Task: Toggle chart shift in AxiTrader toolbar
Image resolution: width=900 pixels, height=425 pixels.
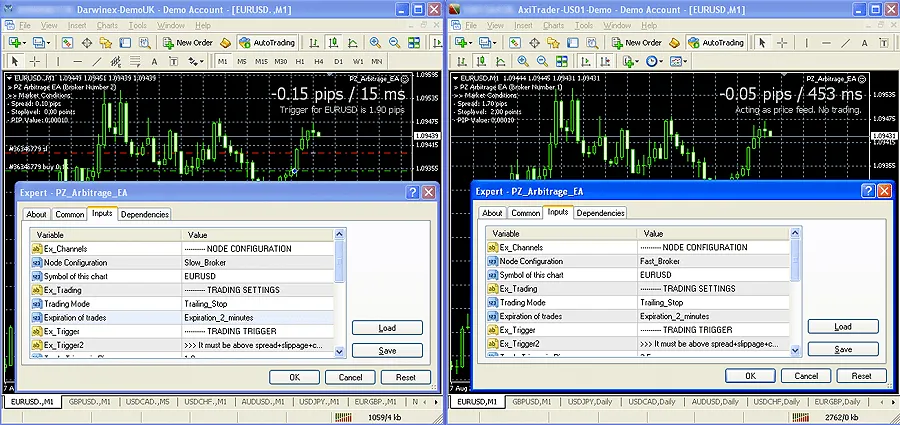Action: (604, 61)
